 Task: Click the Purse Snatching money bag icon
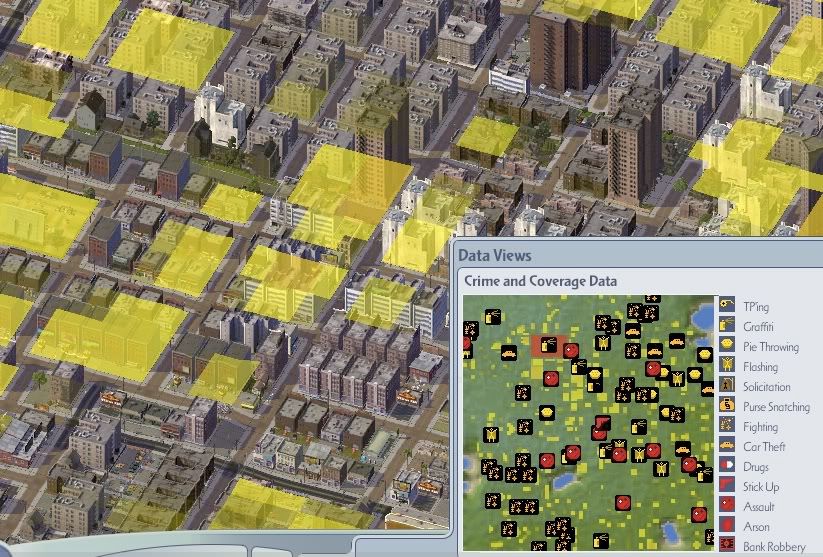[727, 405]
